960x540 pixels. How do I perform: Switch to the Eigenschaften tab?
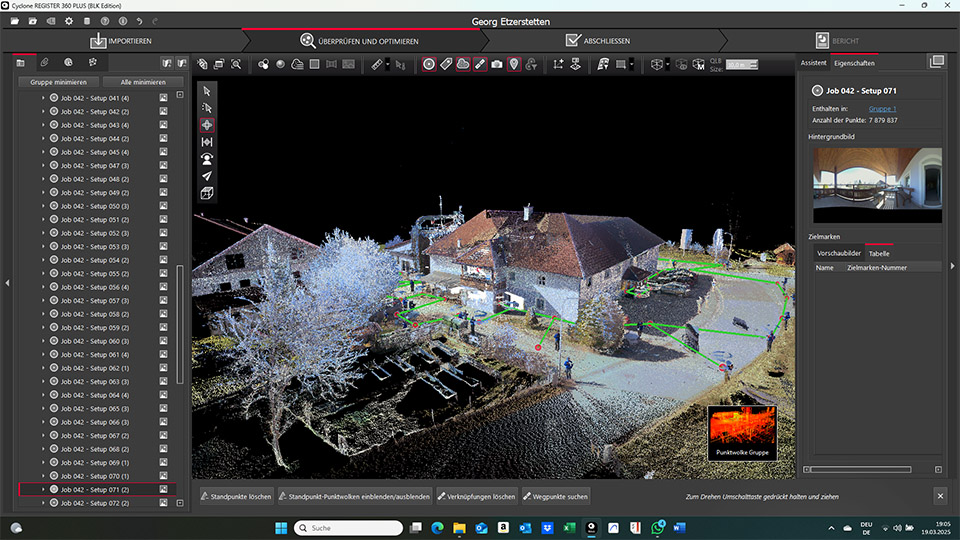pyautogui.click(x=854, y=63)
